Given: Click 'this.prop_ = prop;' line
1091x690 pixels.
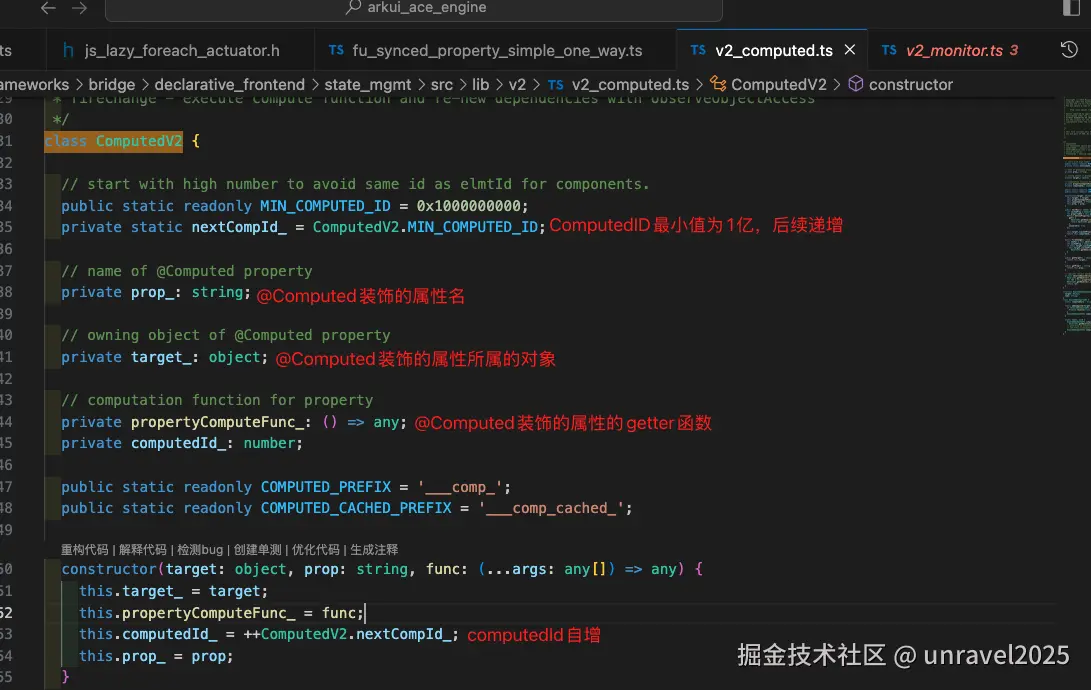Looking at the screenshot, I should pyautogui.click(x=156, y=656).
